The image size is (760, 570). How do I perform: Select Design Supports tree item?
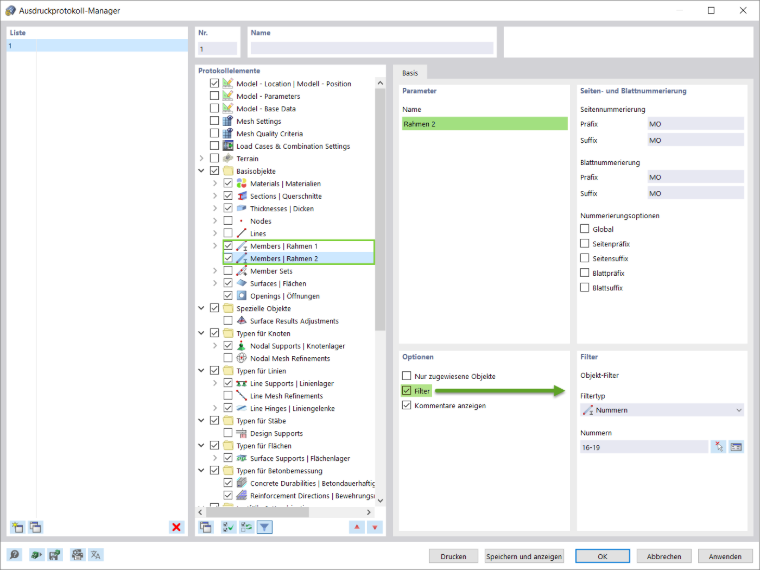pos(276,433)
